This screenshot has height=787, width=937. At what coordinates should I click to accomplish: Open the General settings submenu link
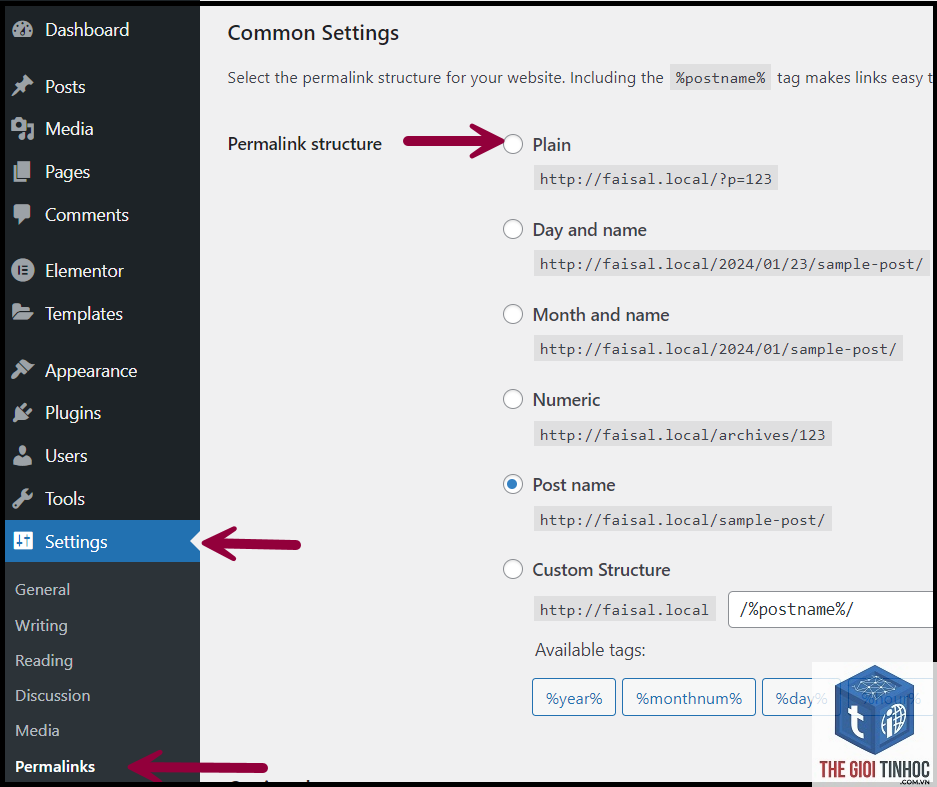point(42,590)
